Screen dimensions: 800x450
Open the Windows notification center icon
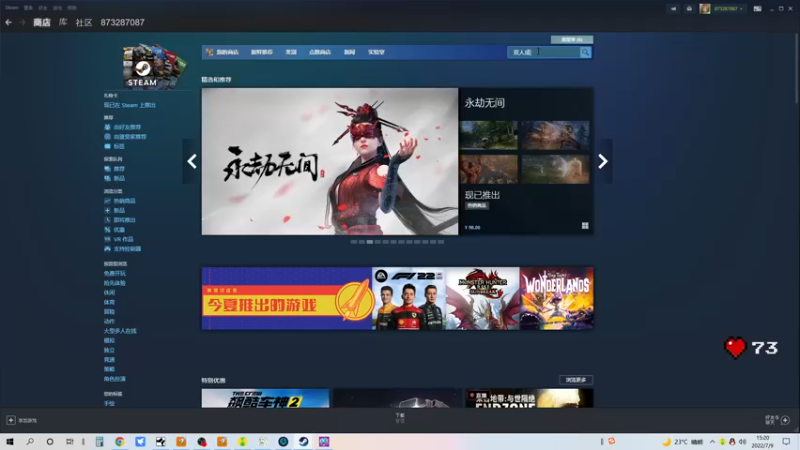(786, 441)
